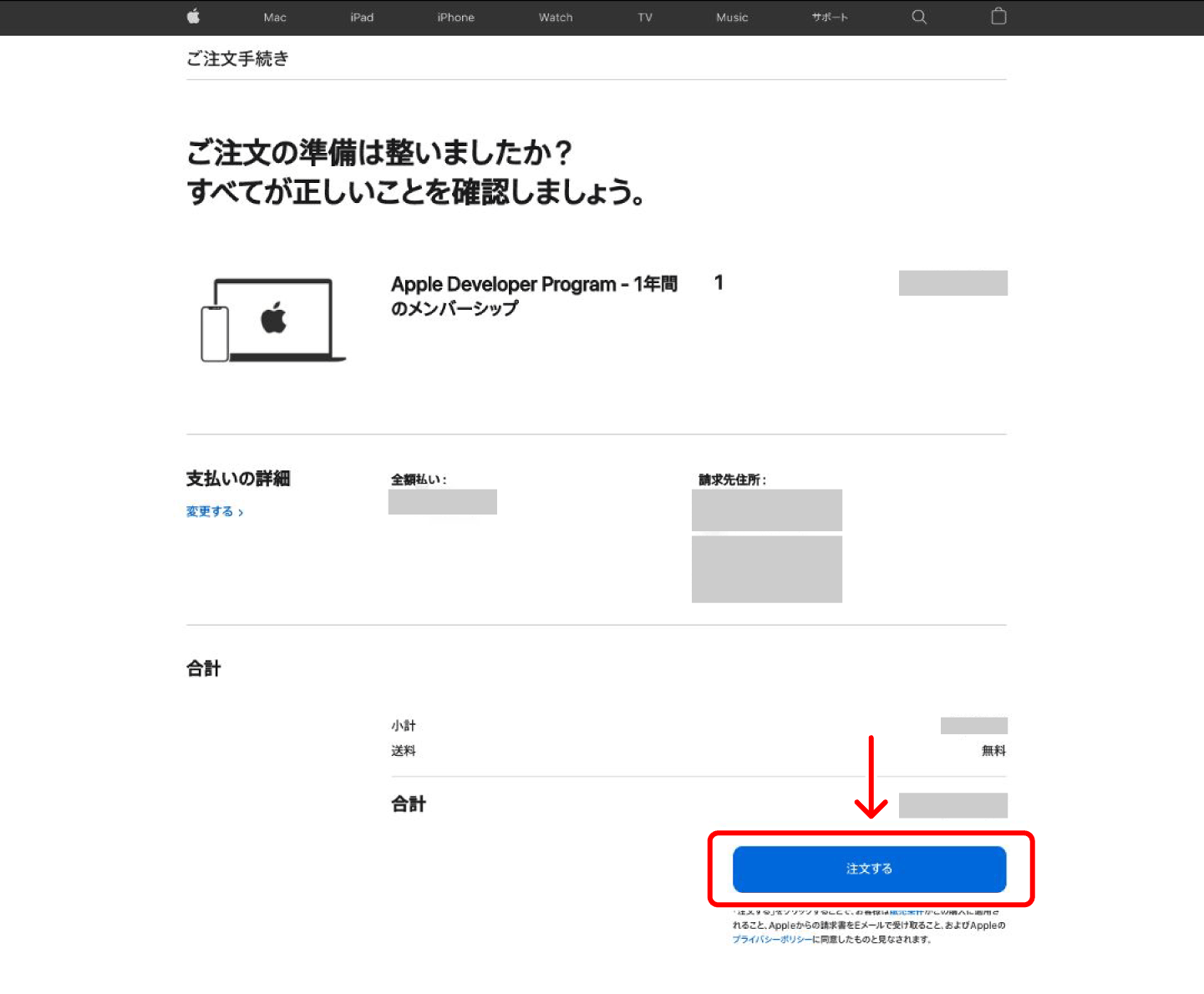Open the Watch navigation item
Viewport: 1204px width, 994px height.
pyautogui.click(x=556, y=18)
